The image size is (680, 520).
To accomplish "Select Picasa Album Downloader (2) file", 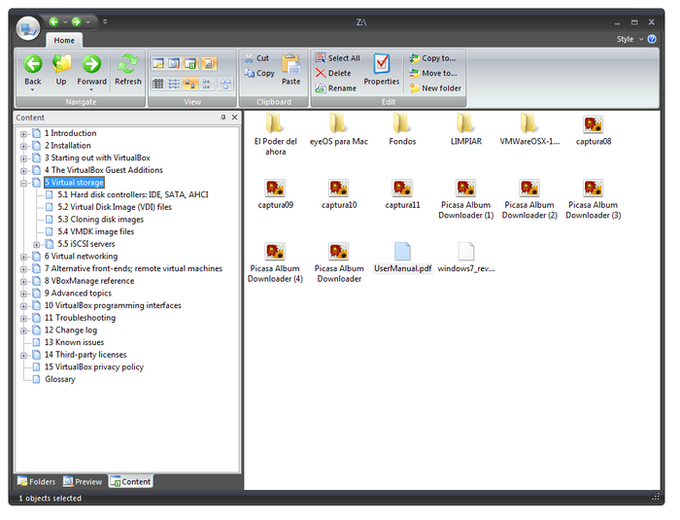I will (529, 199).
